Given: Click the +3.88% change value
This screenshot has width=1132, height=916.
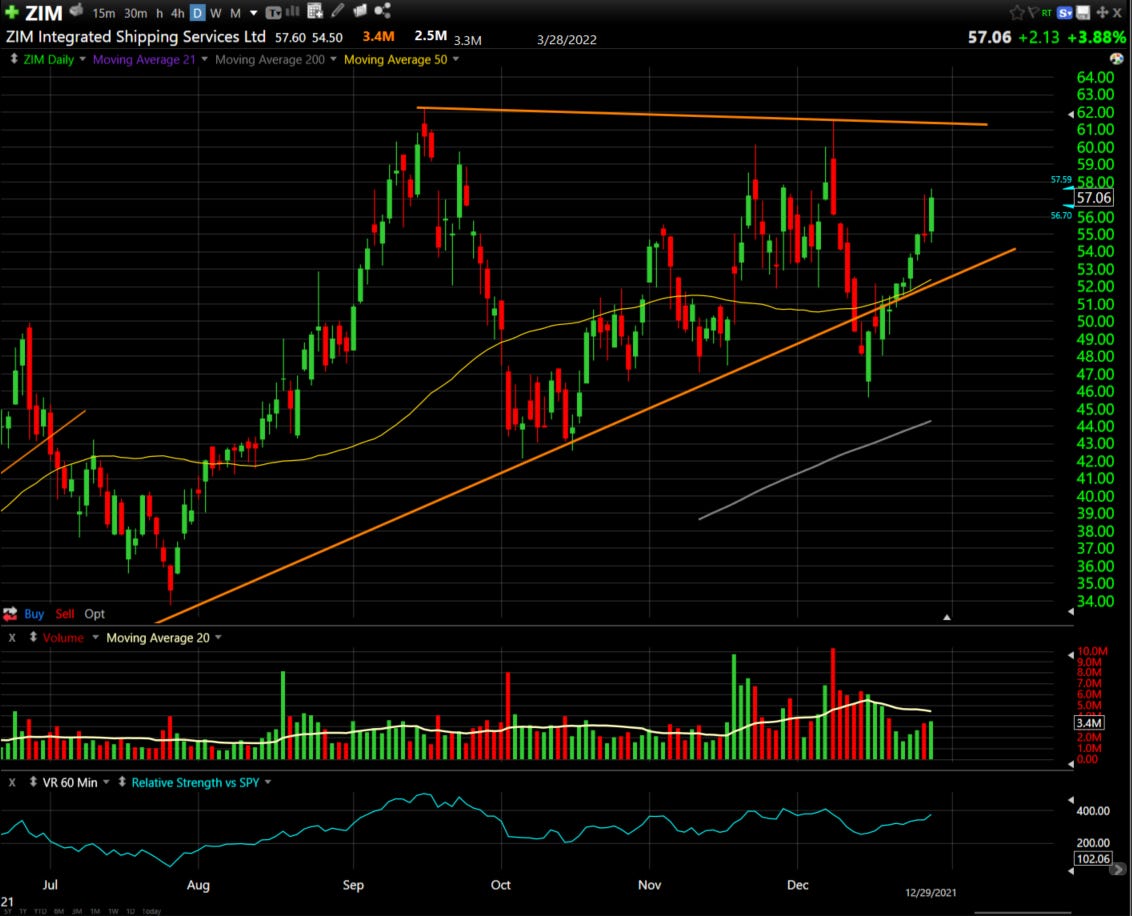Looking at the screenshot, I should 1097,37.
